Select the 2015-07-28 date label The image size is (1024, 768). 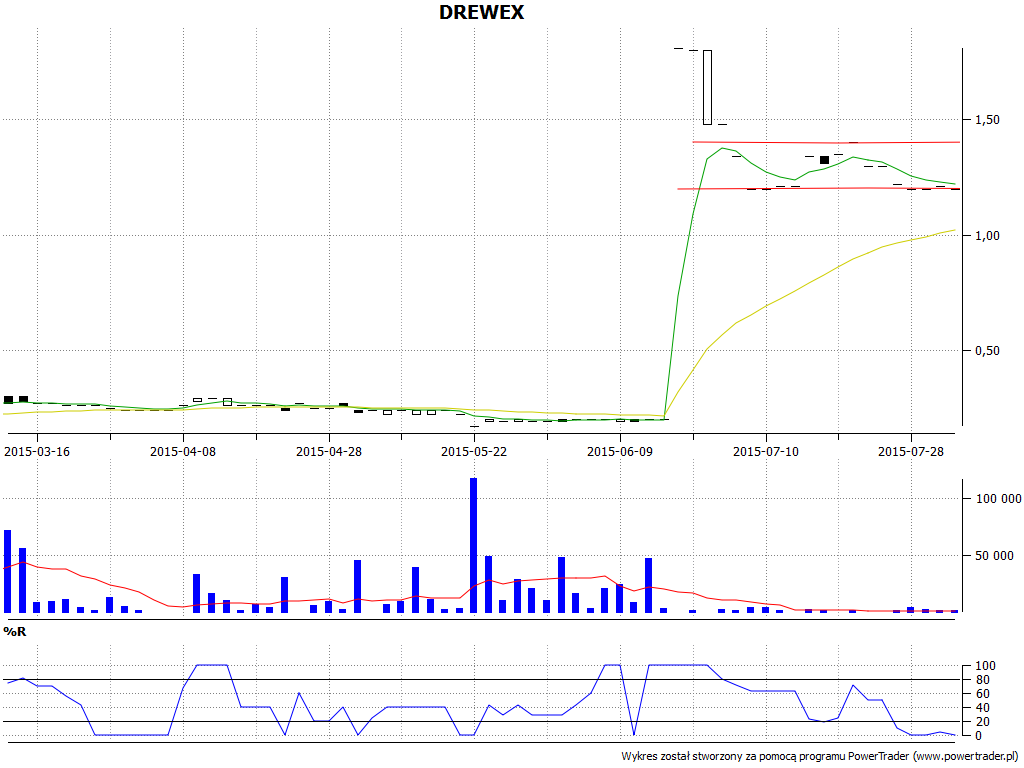point(911,452)
